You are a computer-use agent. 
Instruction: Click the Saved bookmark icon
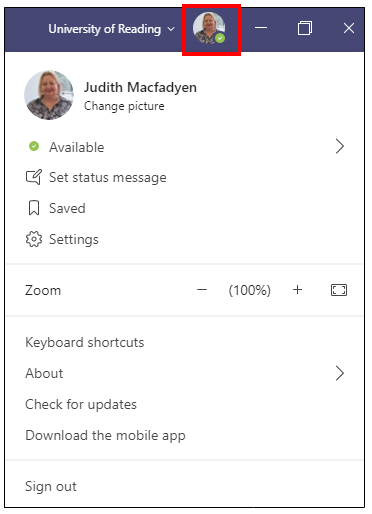click(34, 208)
